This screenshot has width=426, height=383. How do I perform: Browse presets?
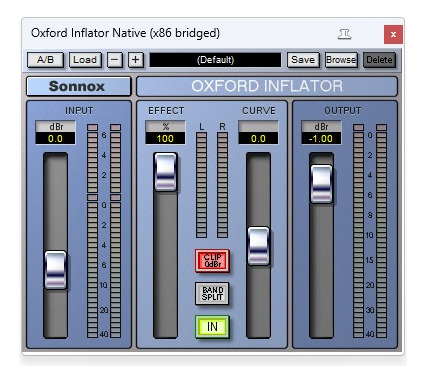pos(341,60)
